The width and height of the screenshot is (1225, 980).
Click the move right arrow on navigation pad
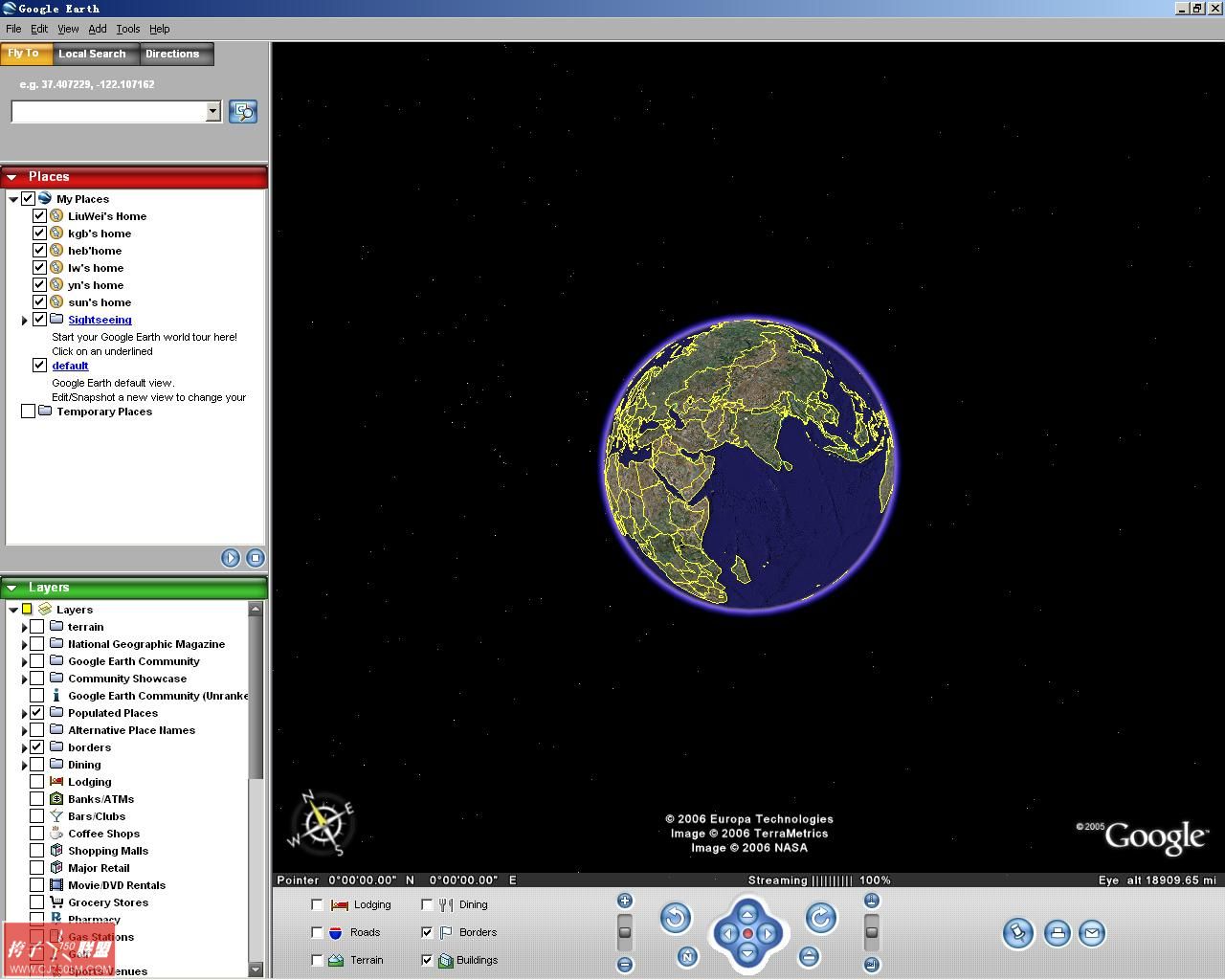[767, 934]
